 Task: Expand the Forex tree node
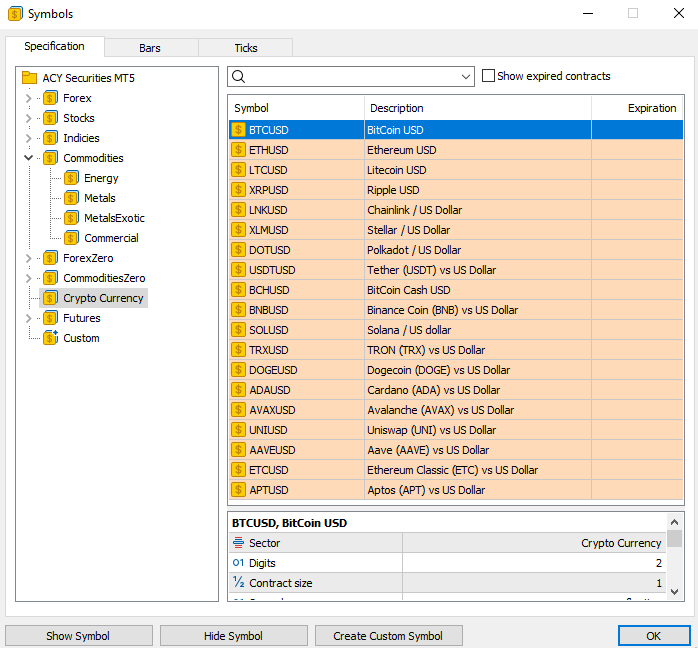[28, 98]
